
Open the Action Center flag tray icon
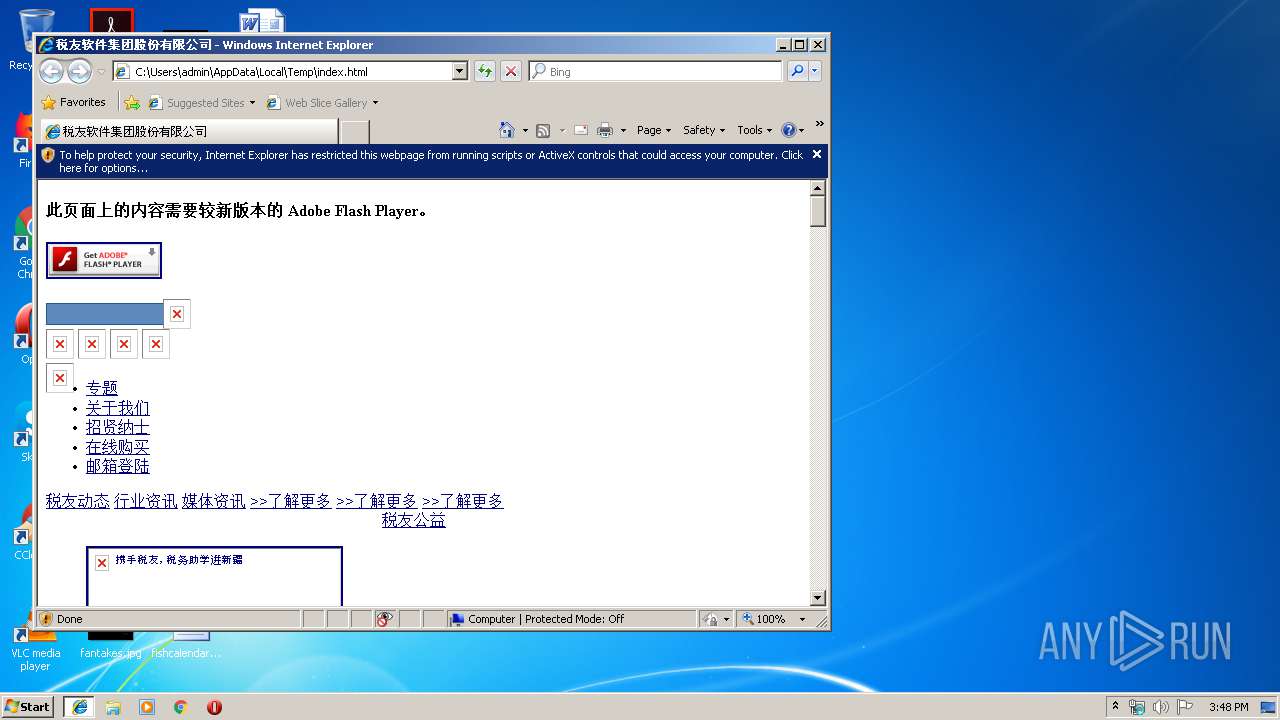coord(1185,707)
